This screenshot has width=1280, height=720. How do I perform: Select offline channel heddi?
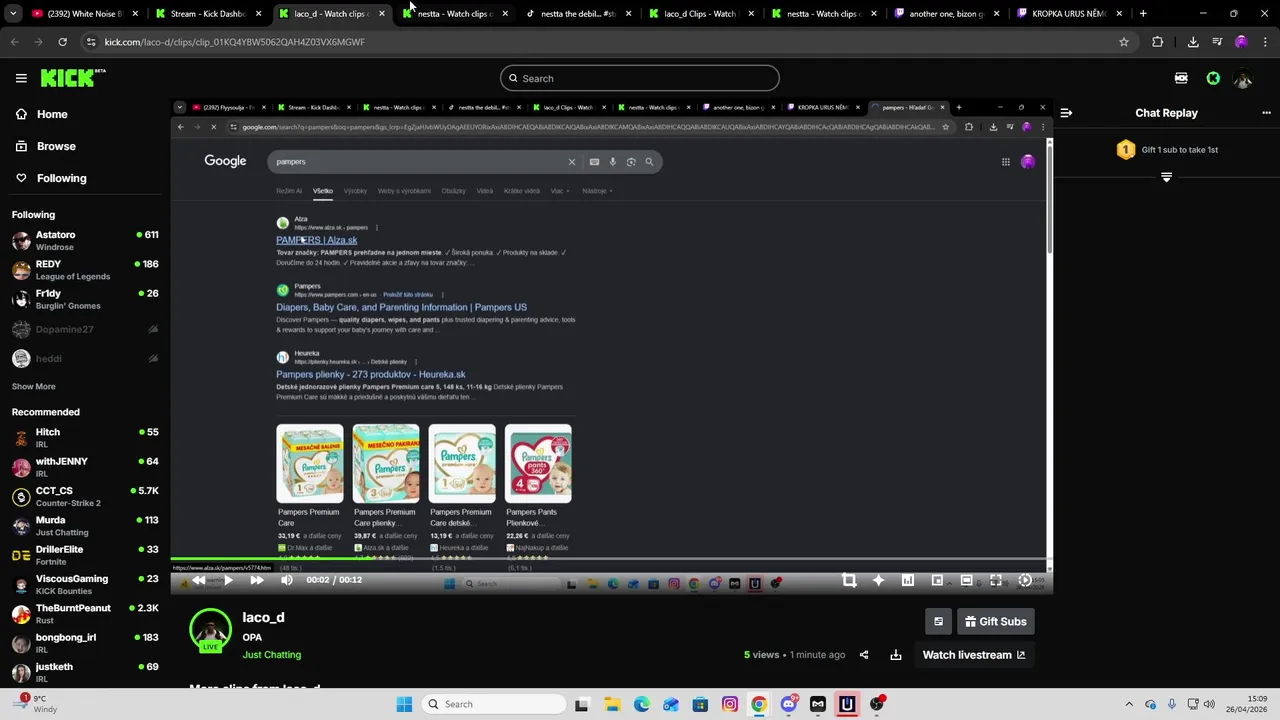85,358
